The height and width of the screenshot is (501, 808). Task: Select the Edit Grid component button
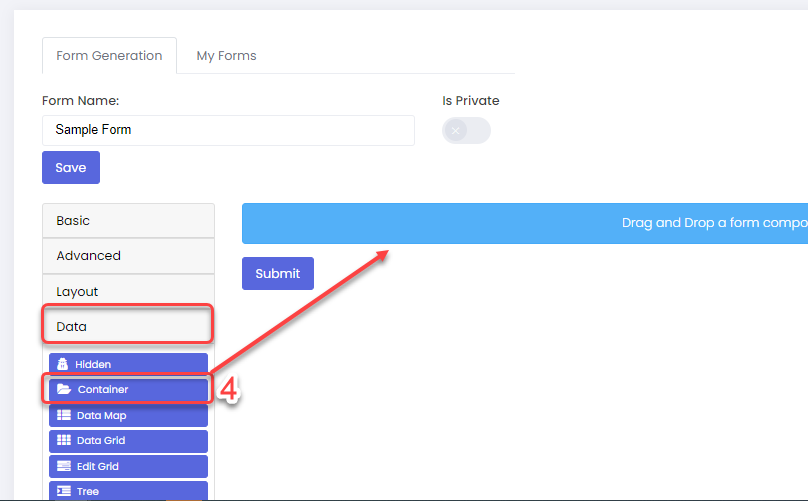click(x=128, y=466)
